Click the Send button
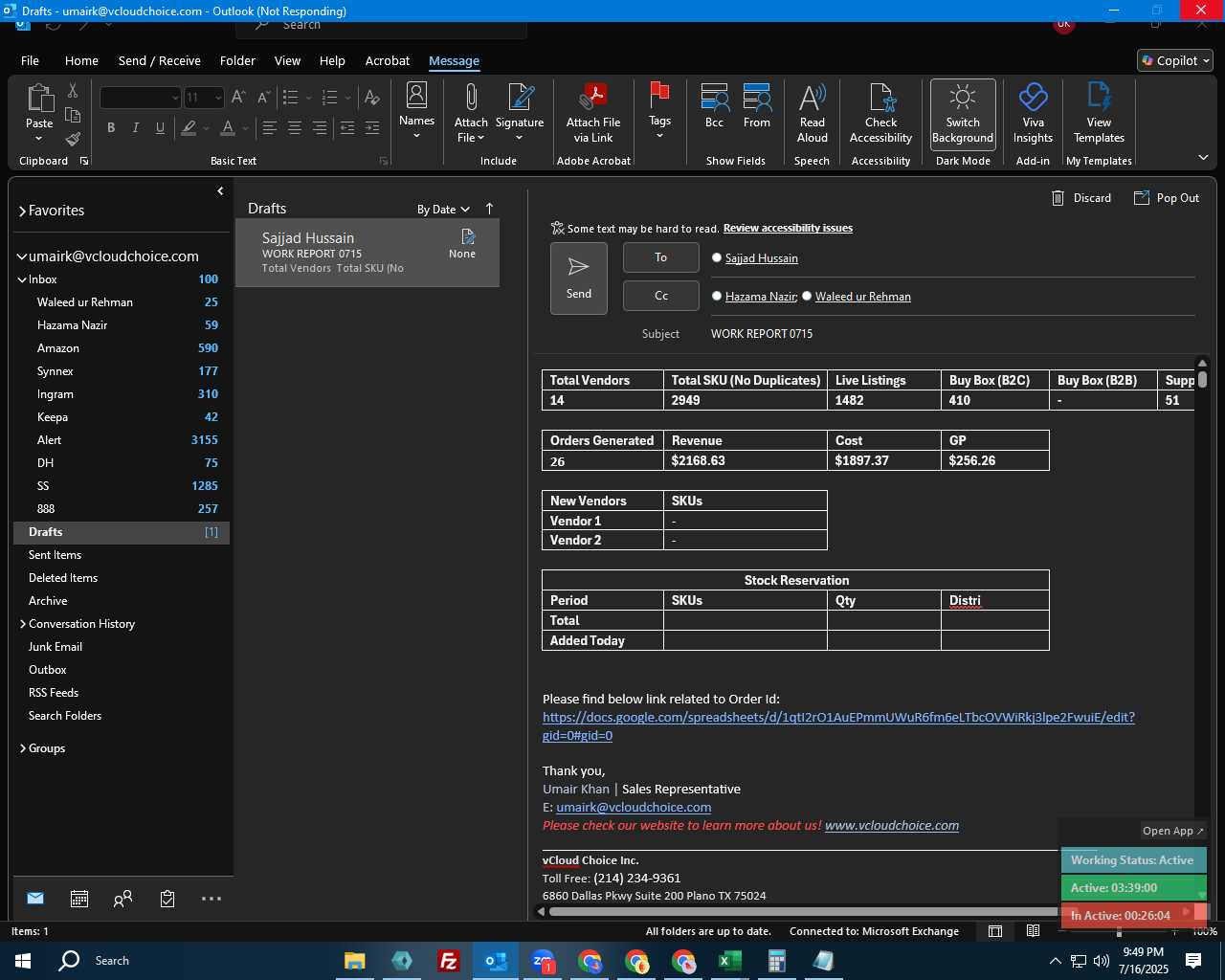This screenshot has width=1225, height=980. [578, 278]
